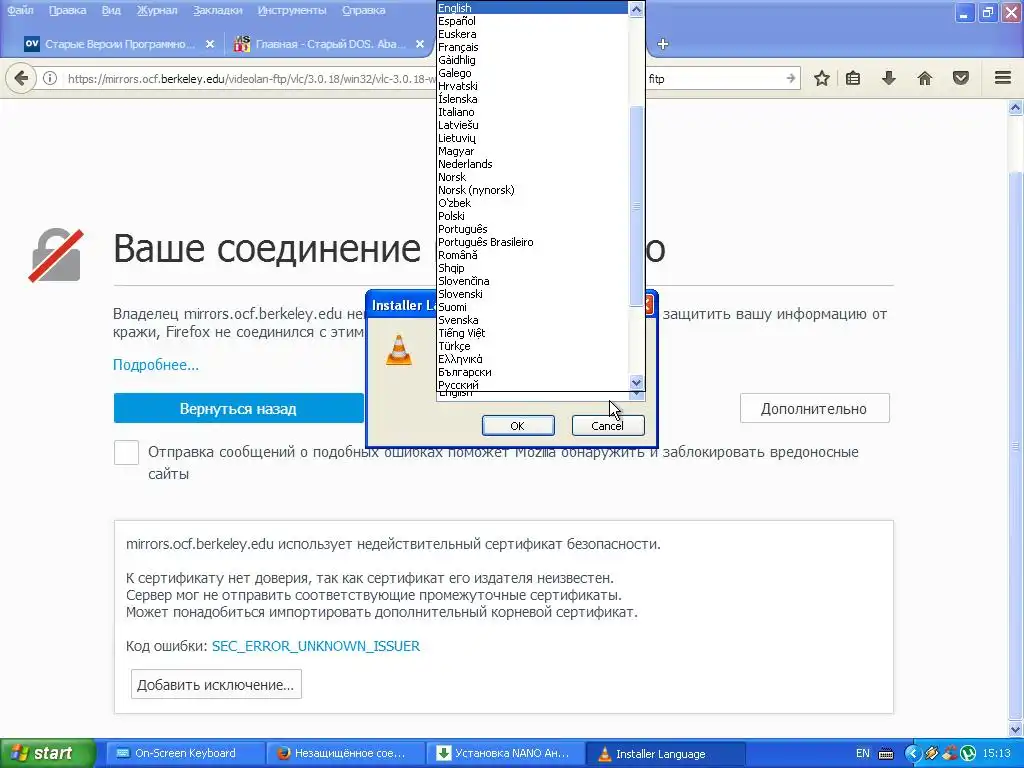Open the Справка menu

363,10
